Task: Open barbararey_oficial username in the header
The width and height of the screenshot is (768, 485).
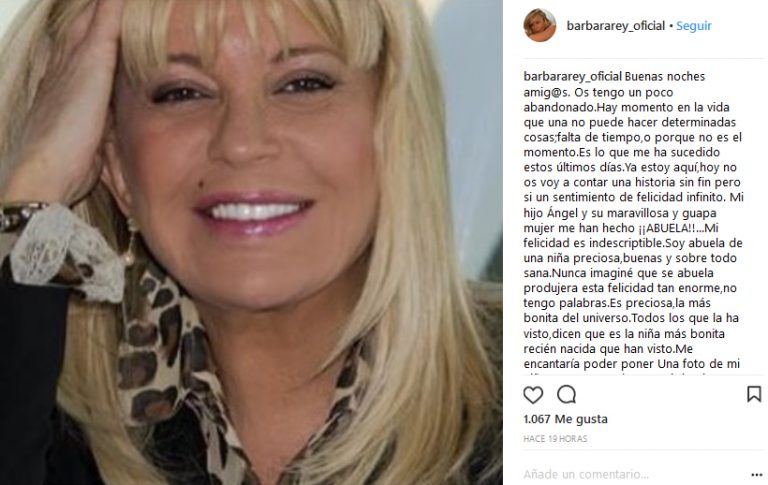Action: [616, 26]
